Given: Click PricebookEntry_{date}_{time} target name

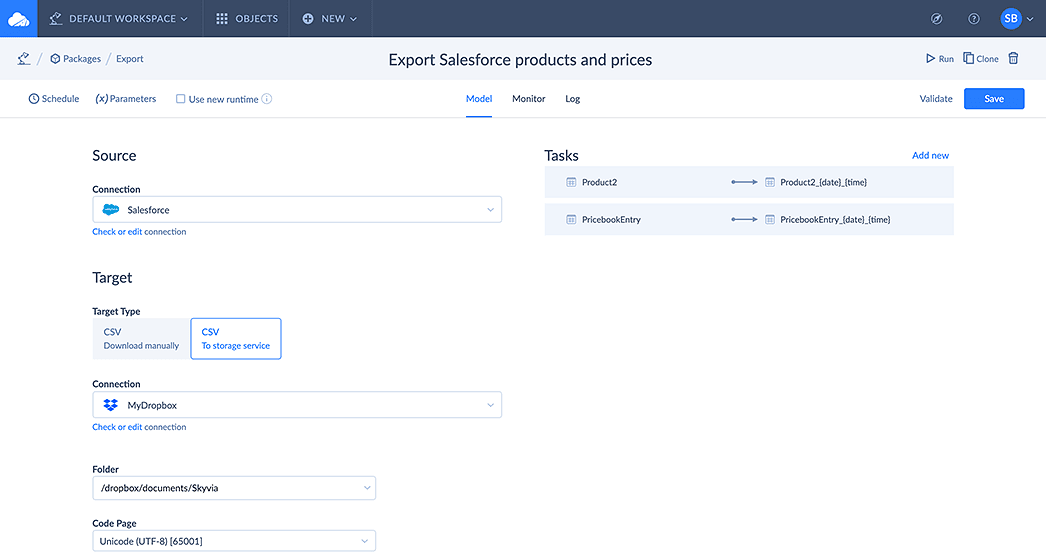Looking at the screenshot, I should click(x=835, y=220).
